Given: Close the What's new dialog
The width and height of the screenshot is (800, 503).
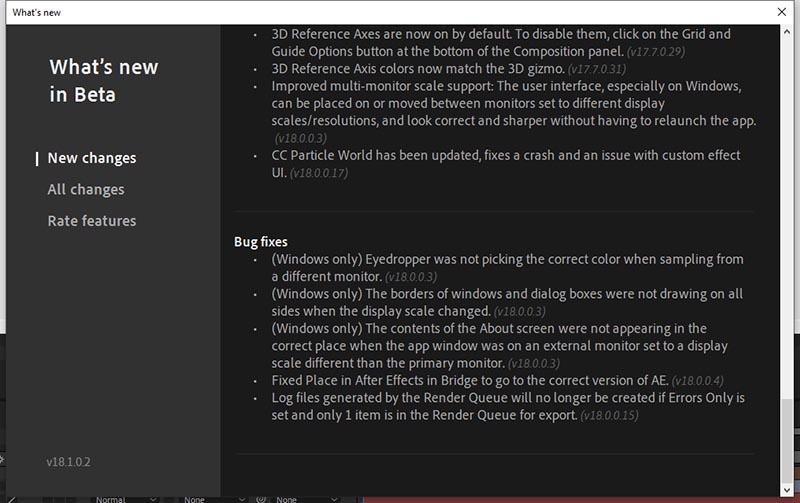Looking at the screenshot, I should (x=781, y=11).
